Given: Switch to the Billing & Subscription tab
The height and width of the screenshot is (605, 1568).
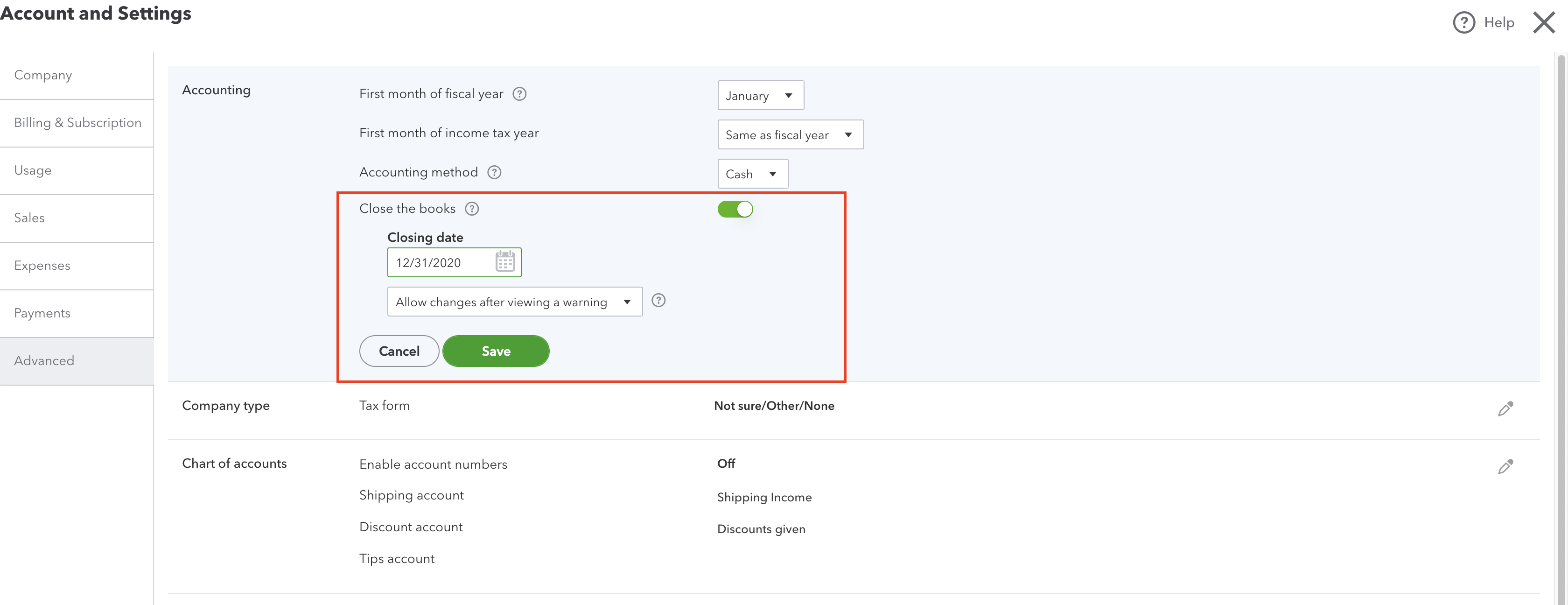Looking at the screenshot, I should 77,122.
